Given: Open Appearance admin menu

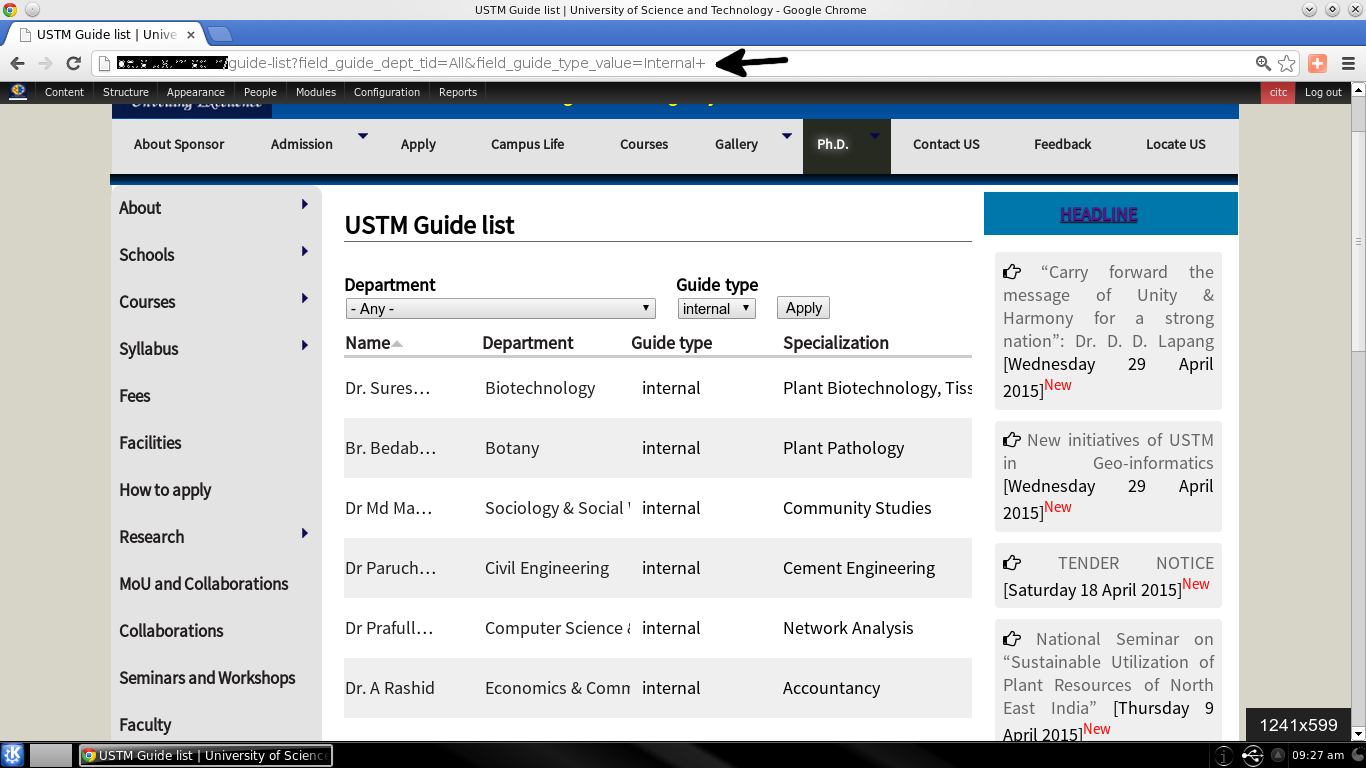Looking at the screenshot, I should click(196, 92).
